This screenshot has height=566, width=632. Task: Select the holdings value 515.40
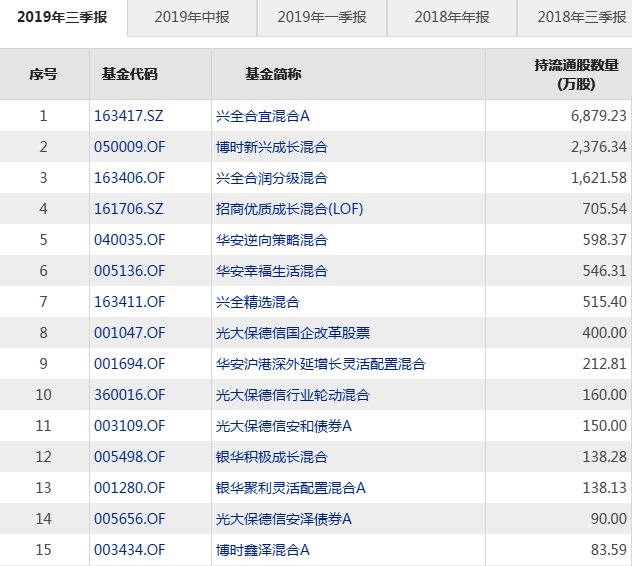click(605, 302)
